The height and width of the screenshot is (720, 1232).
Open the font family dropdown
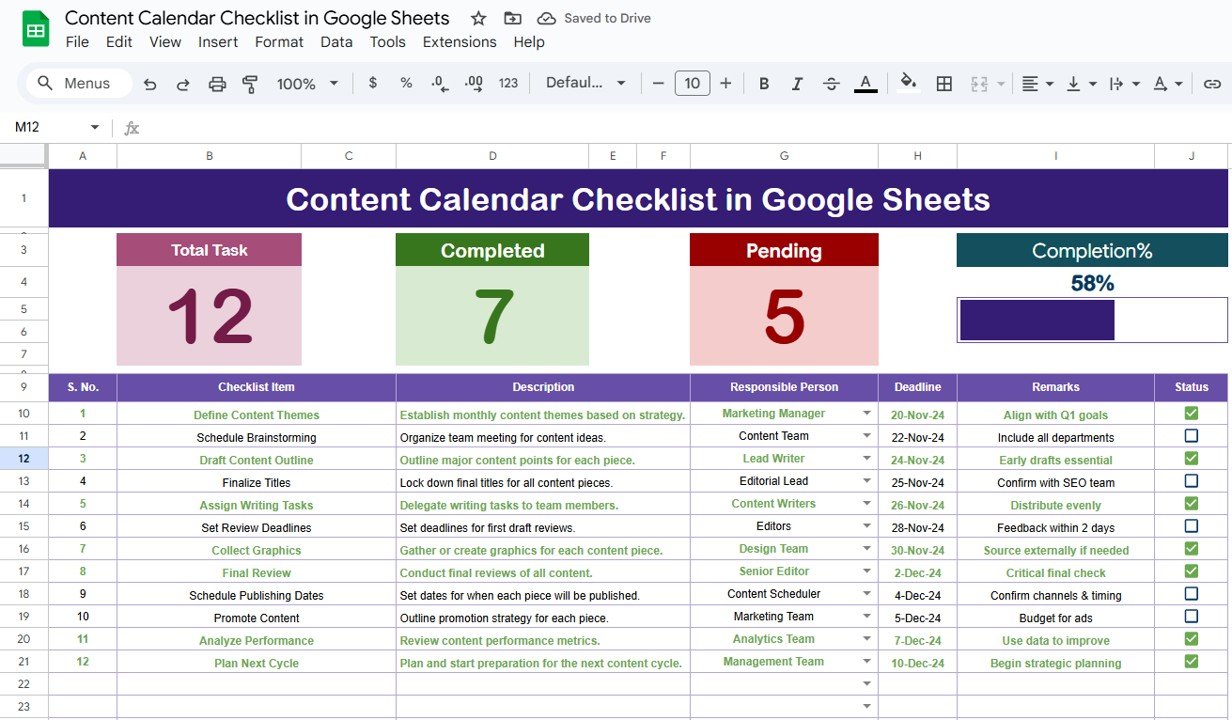pos(585,83)
